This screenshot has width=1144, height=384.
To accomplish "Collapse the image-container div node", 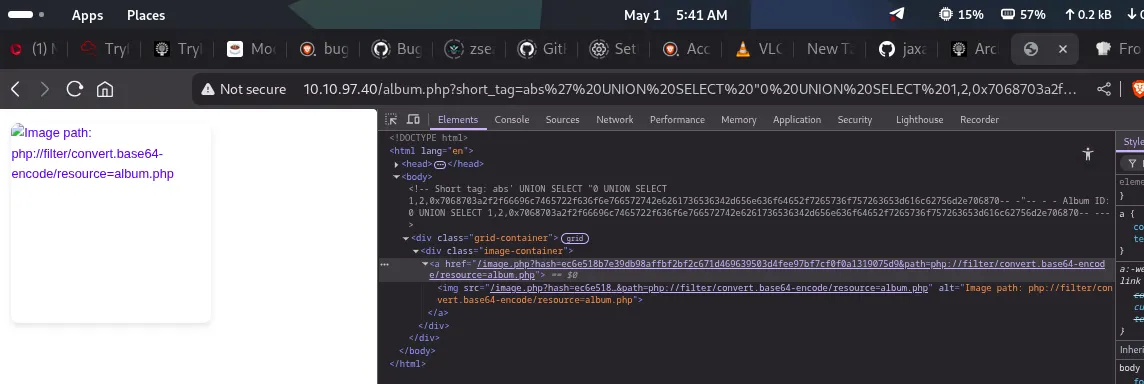I will pyautogui.click(x=416, y=250).
